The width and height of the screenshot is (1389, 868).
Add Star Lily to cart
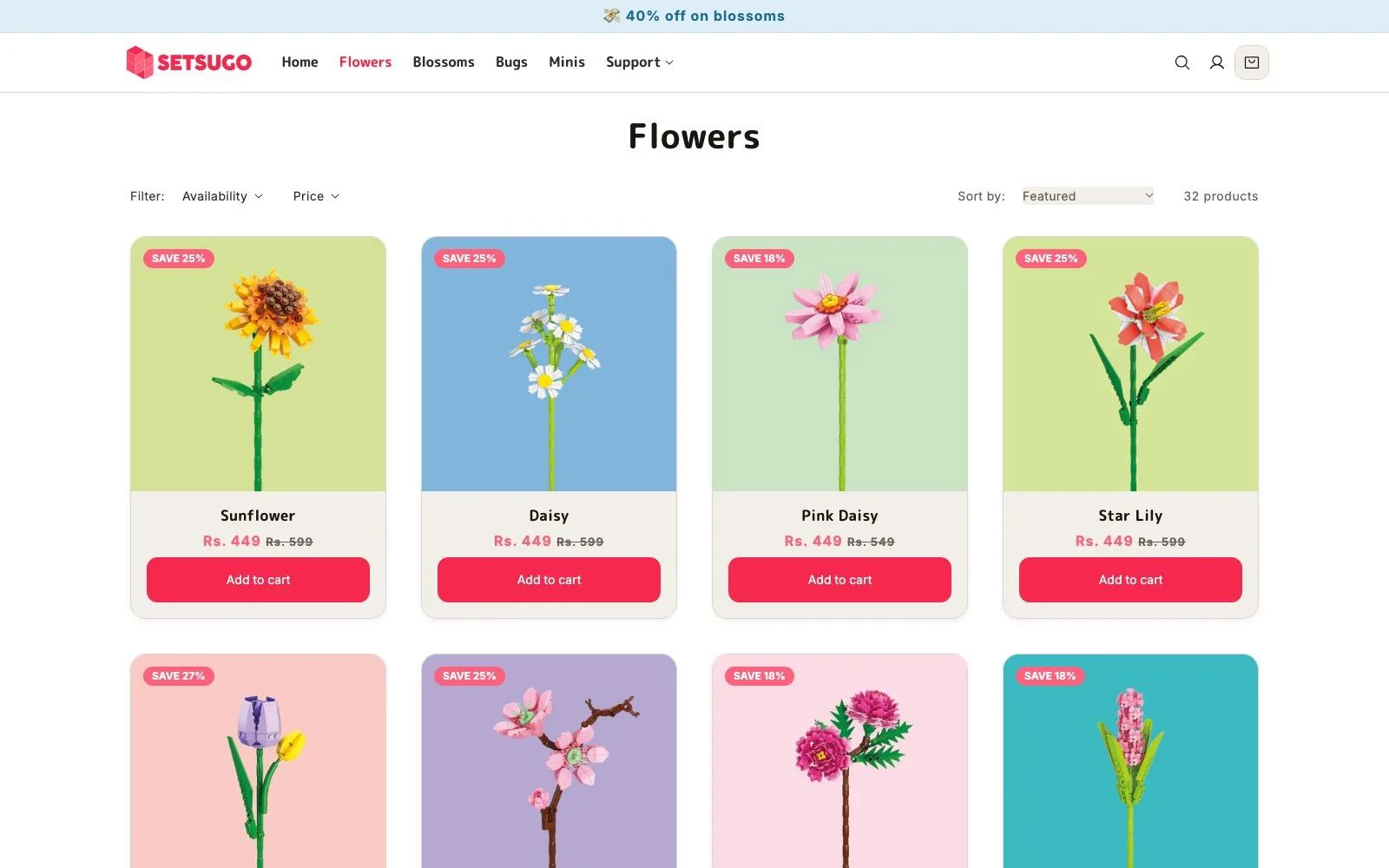[x=1130, y=580]
